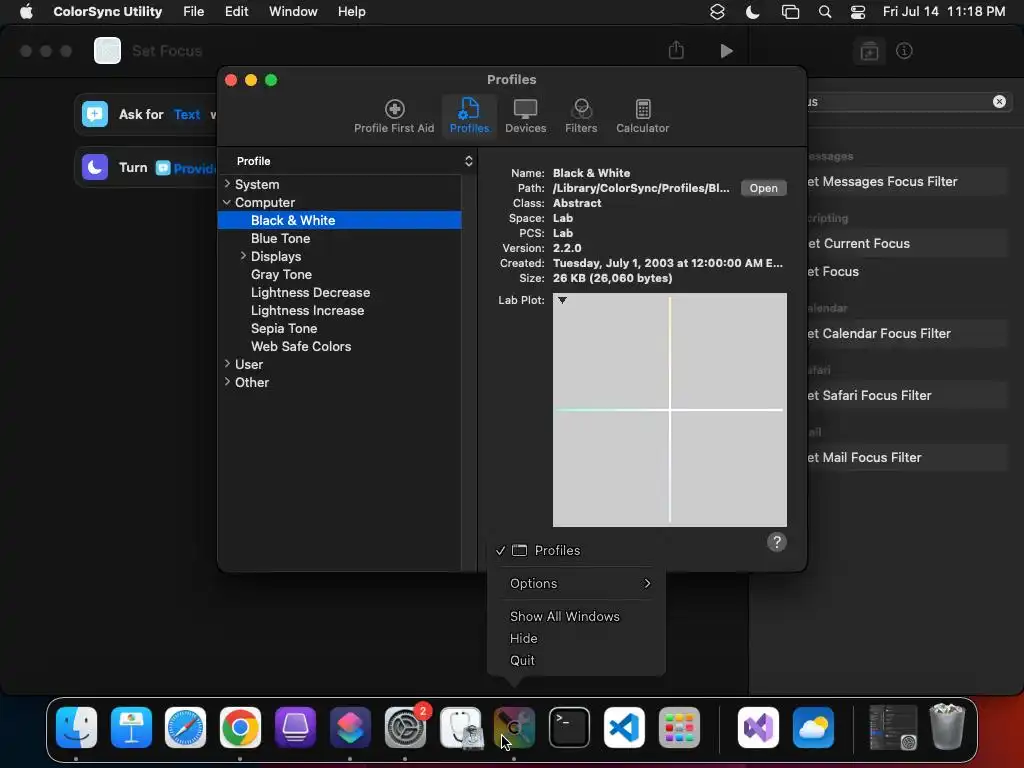Open the Calculator pane
This screenshot has height=768, width=1024.
tap(643, 116)
